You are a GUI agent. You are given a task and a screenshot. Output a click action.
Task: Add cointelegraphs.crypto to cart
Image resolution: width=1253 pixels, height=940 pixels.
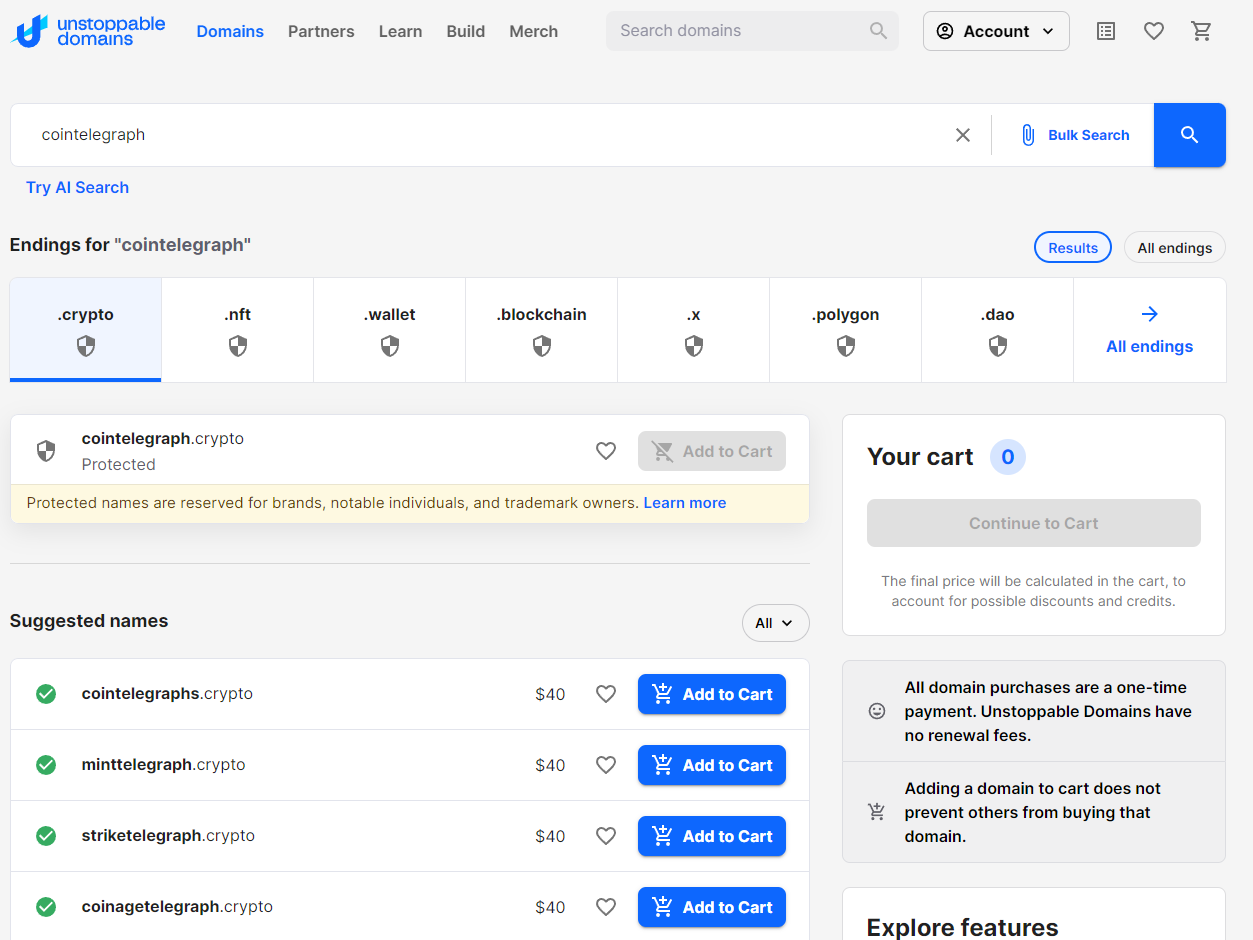(712, 694)
